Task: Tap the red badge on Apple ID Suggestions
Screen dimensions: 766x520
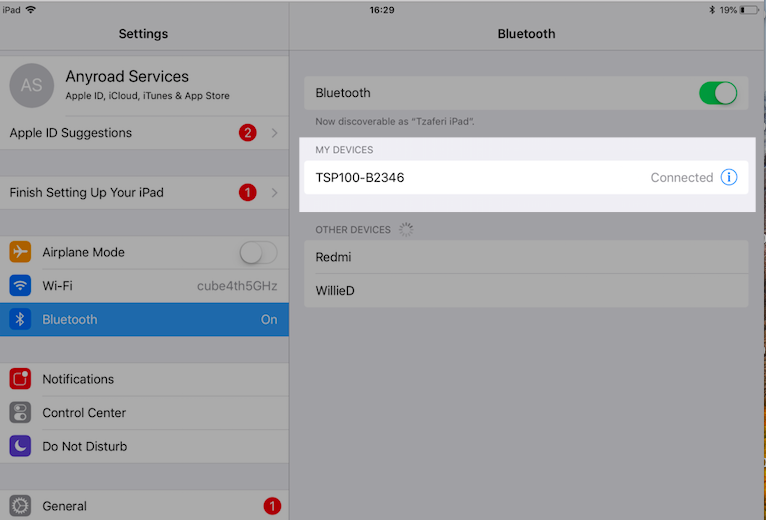Action: pyautogui.click(x=248, y=133)
